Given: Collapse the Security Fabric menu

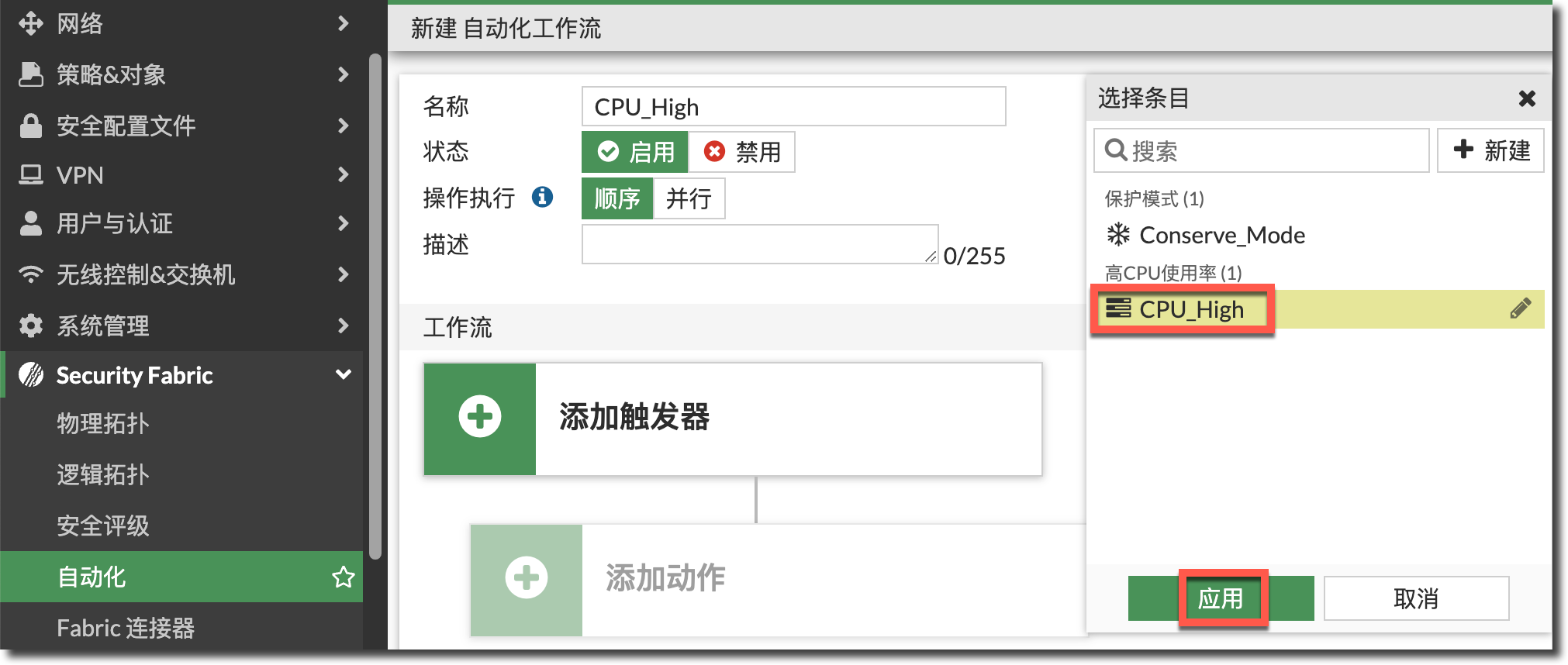Looking at the screenshot, I should click(x=343, y=375).
